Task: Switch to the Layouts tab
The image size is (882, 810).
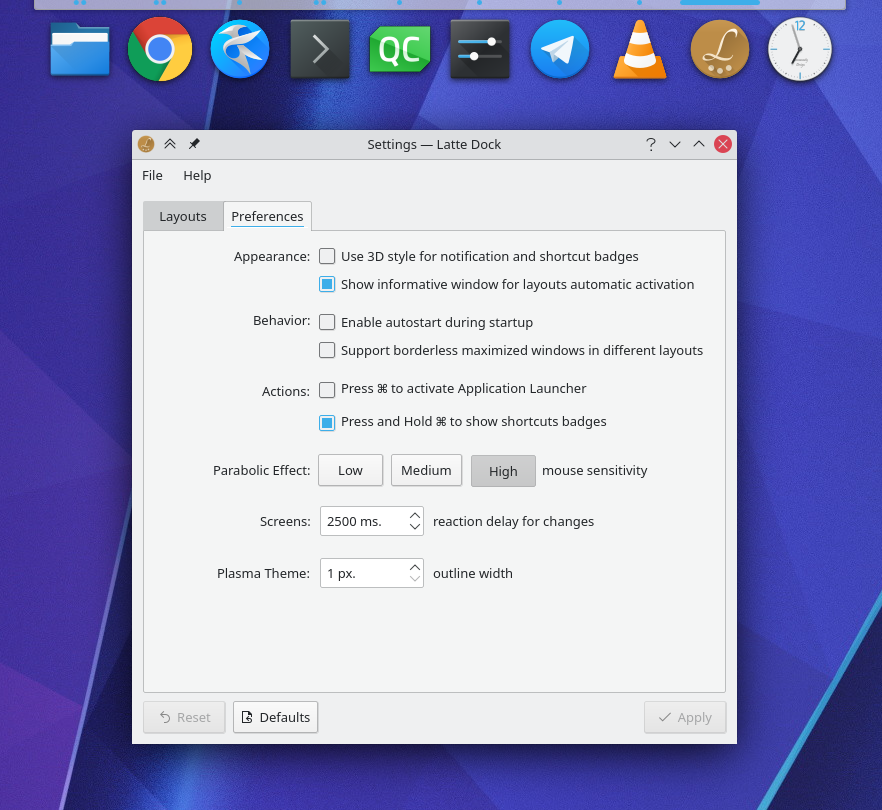Action: 183,216
